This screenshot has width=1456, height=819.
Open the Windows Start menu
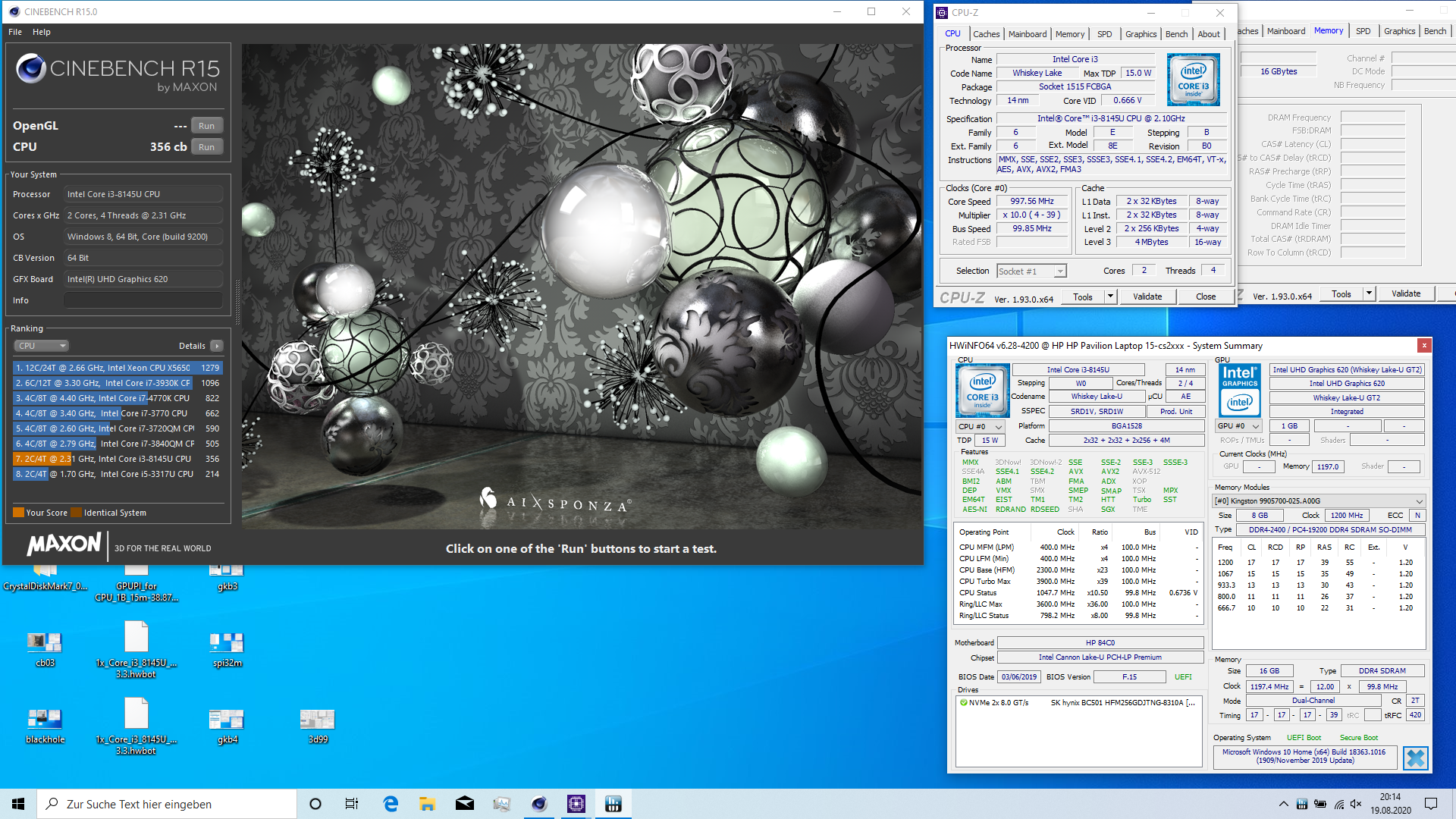click(18, 804)
